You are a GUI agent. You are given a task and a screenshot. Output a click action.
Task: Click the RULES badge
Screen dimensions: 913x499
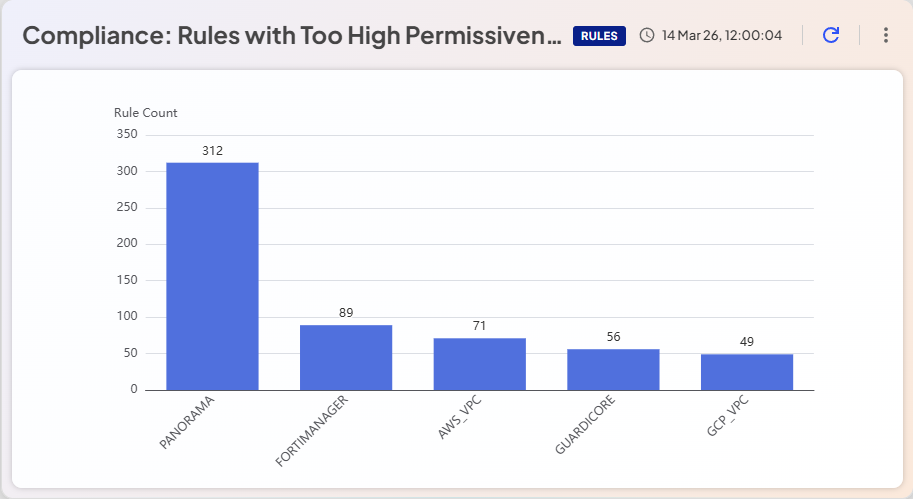pos(599,36)
